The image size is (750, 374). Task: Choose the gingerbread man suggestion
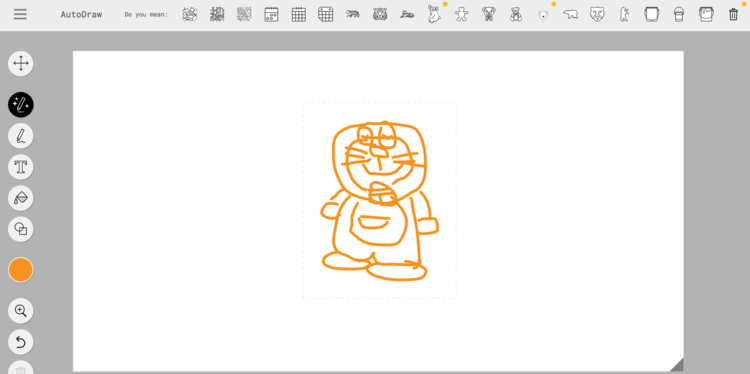[461, 14]
